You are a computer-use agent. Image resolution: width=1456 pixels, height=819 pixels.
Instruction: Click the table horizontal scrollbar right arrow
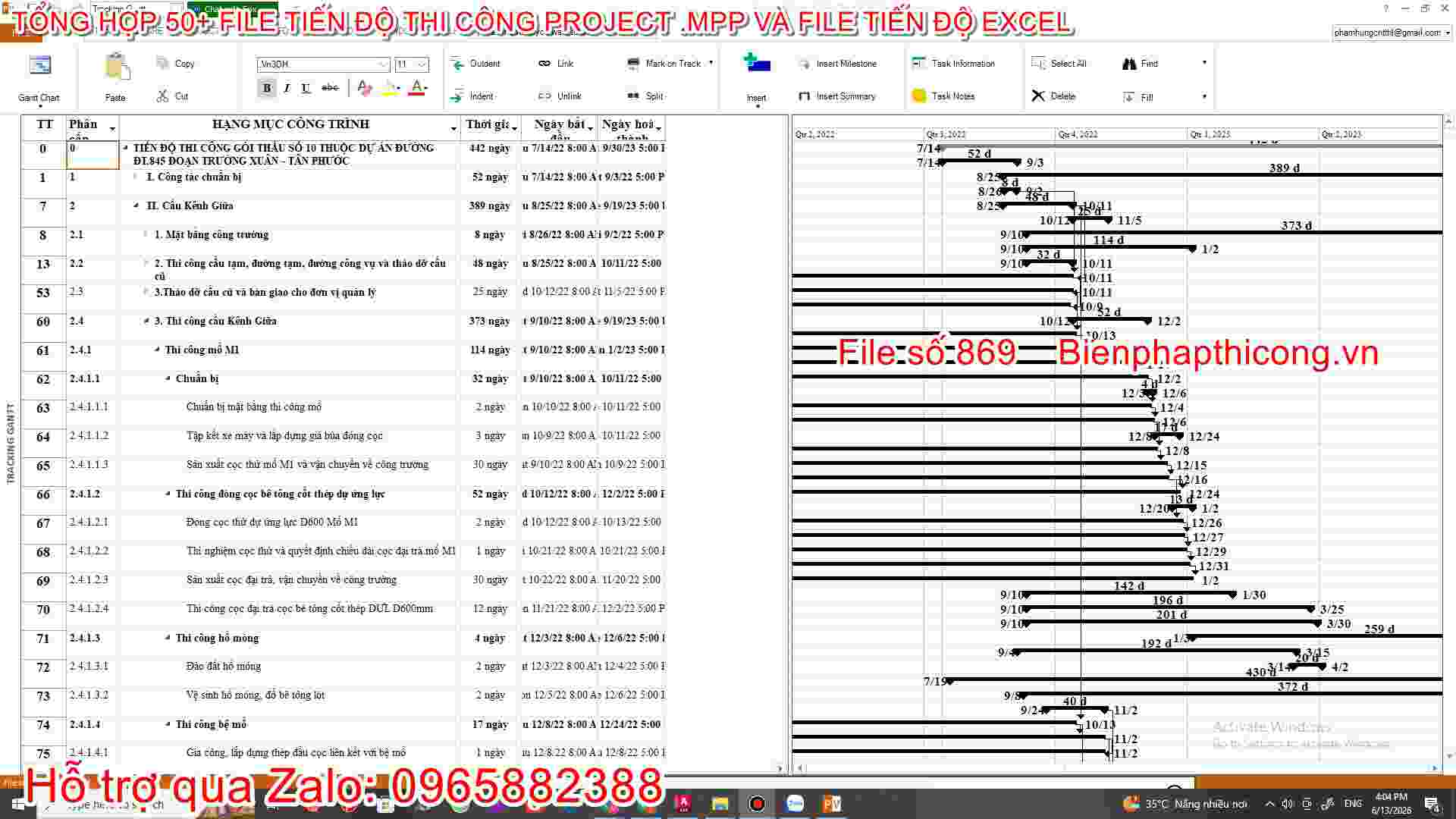(780, 768)
